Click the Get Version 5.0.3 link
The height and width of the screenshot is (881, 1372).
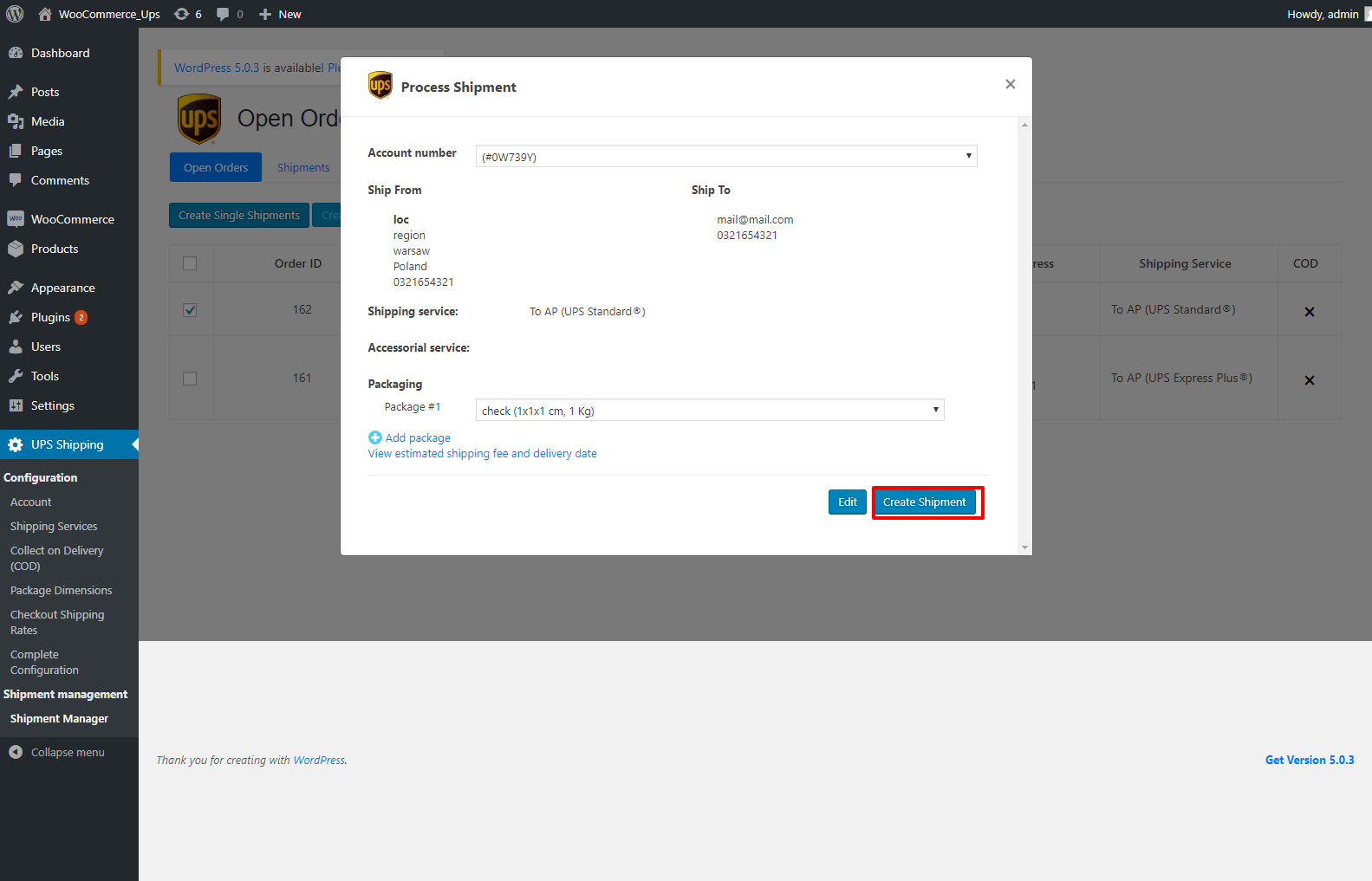[x=1310, y=760]
